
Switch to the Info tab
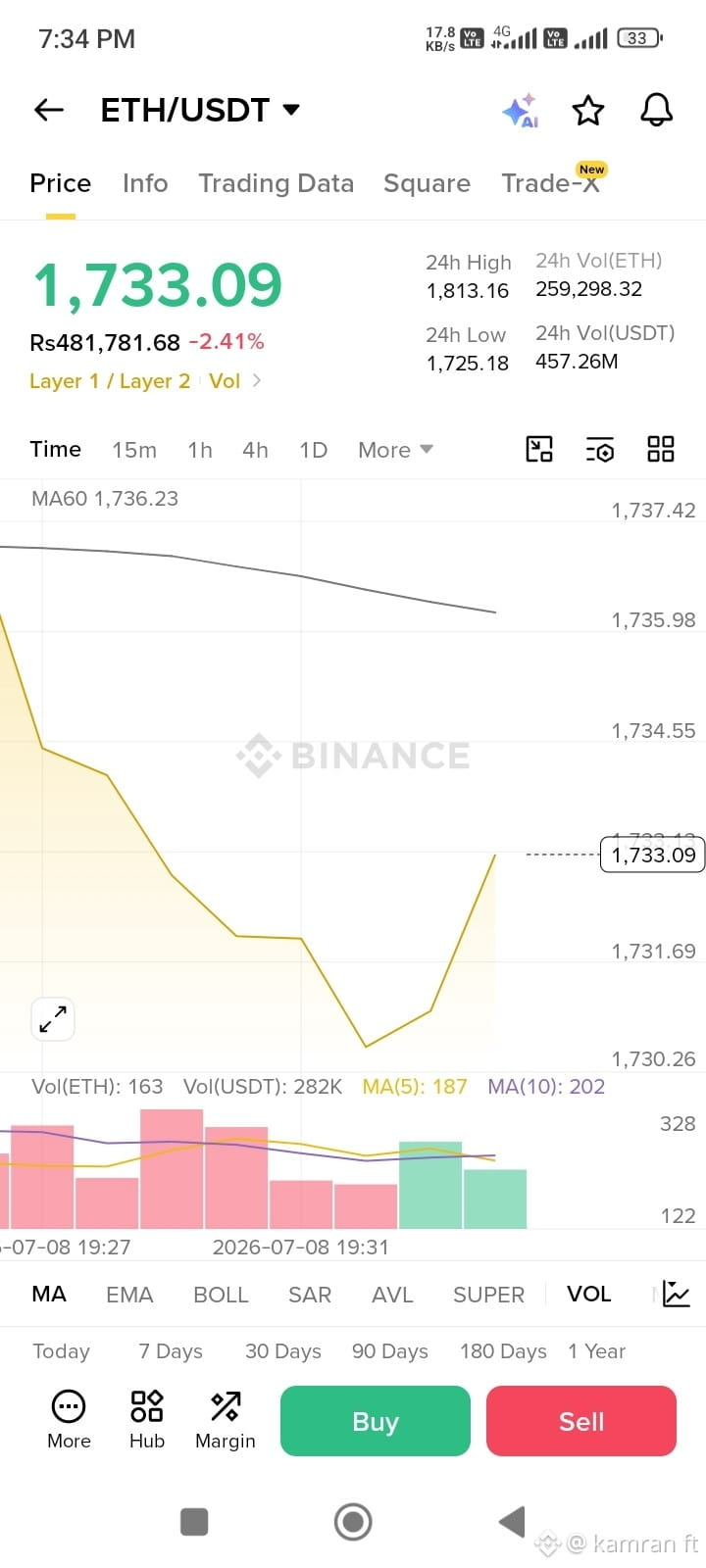click(x=145, y=183)
